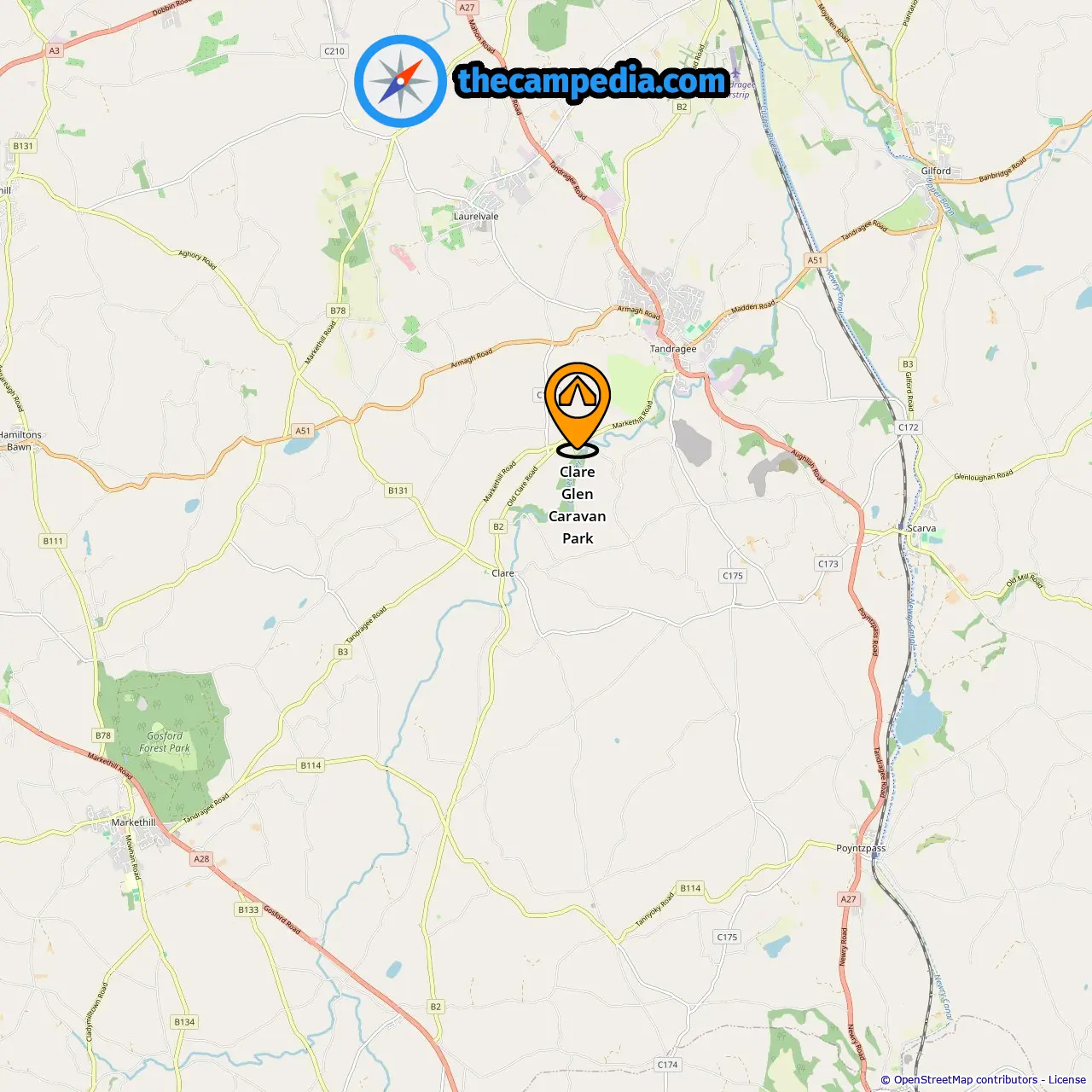Open the License link
This screenshot has width=1092, height=1092.
1067,1080
